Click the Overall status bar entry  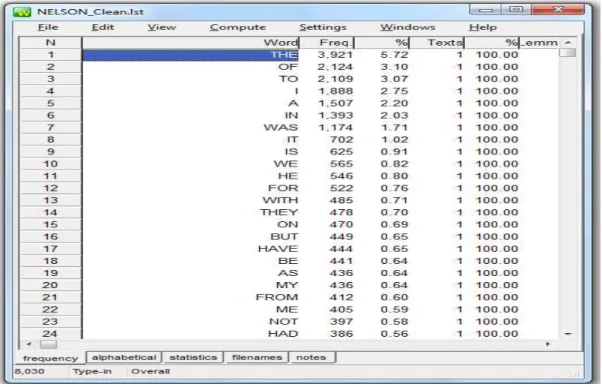pos(150,372)
